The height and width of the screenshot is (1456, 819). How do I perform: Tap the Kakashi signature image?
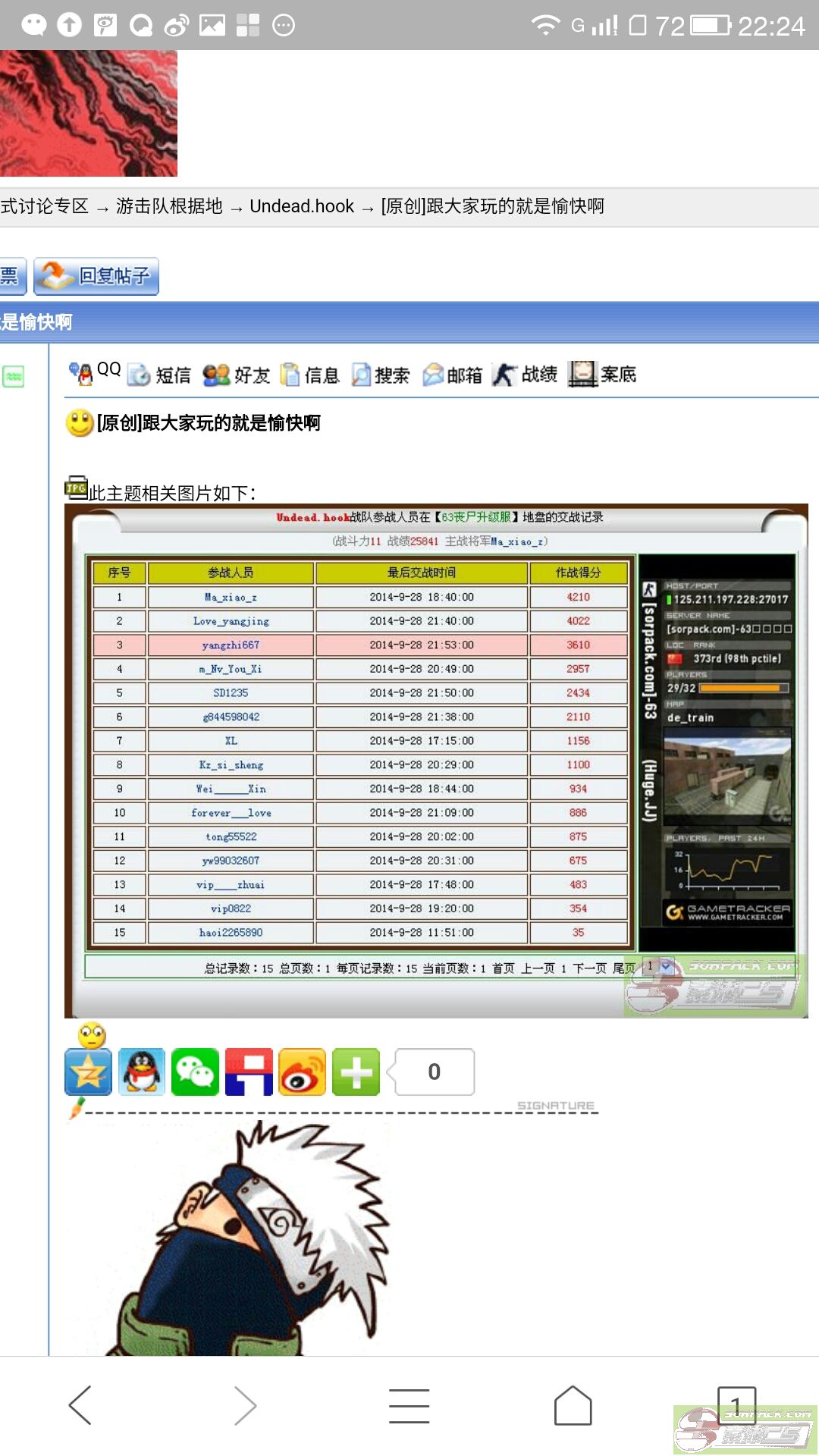pos(250,1238)
